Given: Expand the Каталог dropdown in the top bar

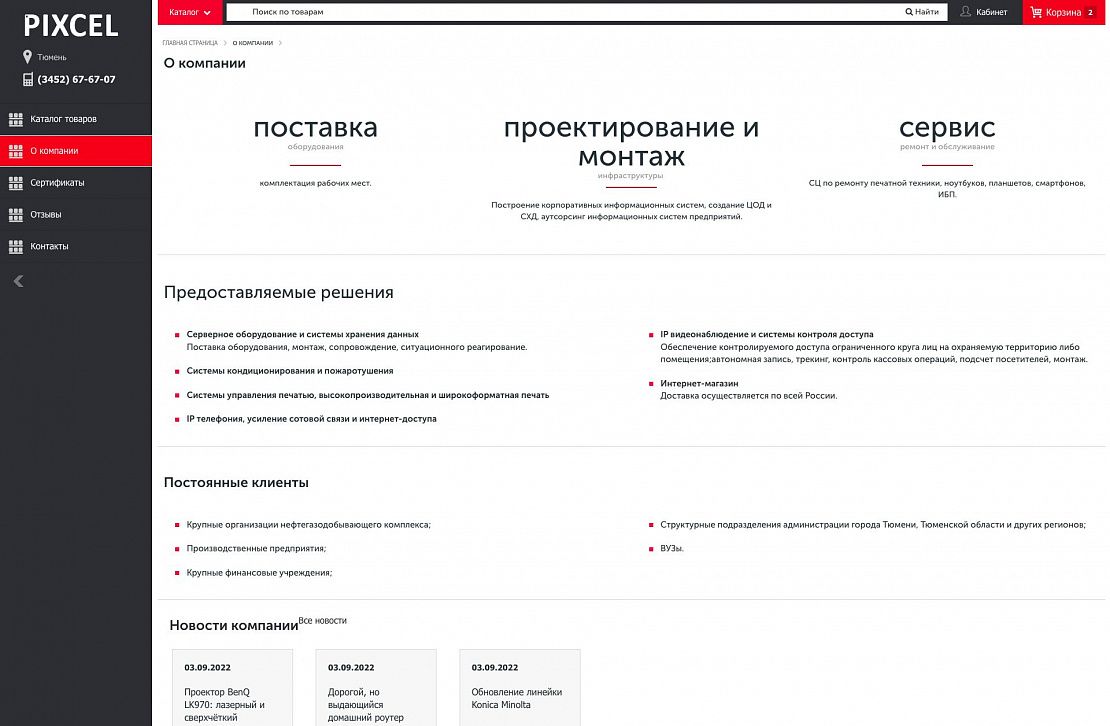Looking at the screenshot, I should click(x=190, y=12).
